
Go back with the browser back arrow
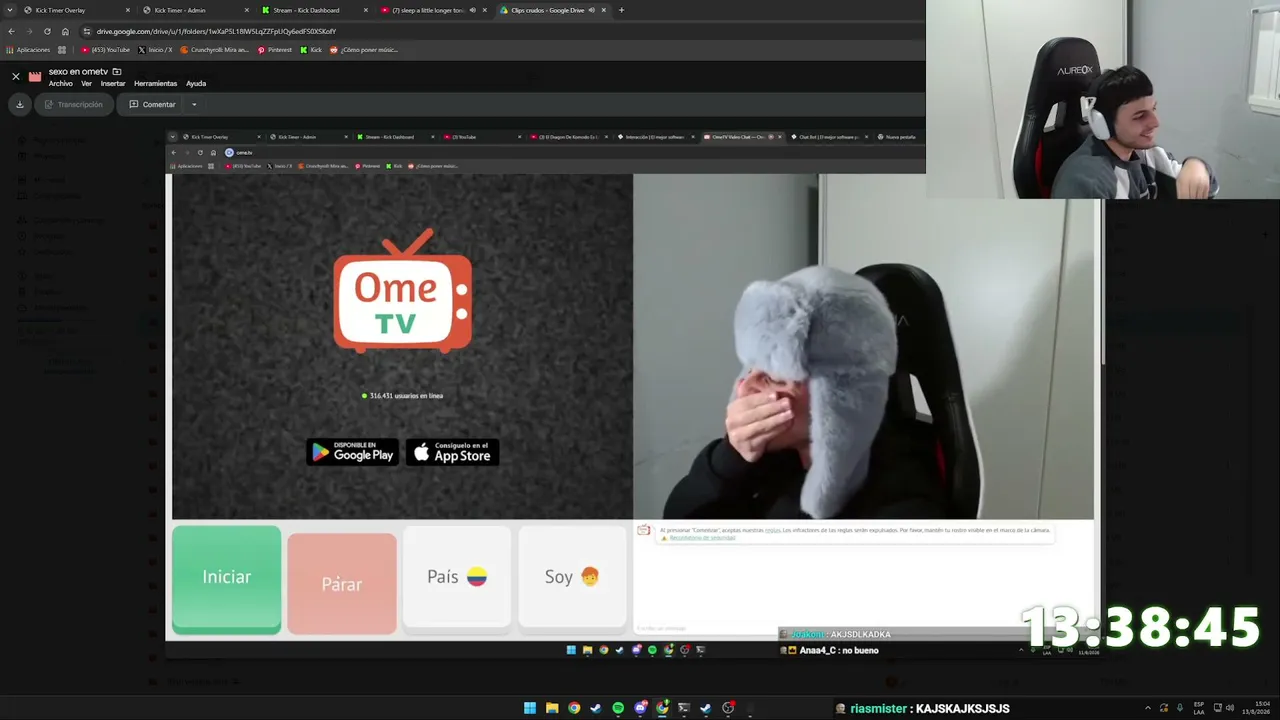click(x=11, y=31)
